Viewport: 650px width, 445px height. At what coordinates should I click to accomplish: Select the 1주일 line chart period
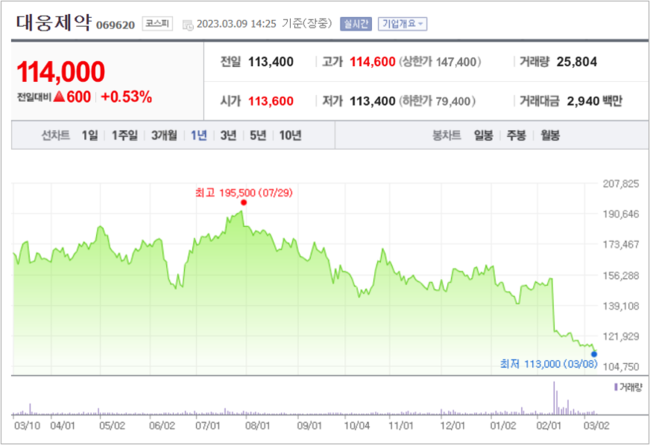coord(124,135)
